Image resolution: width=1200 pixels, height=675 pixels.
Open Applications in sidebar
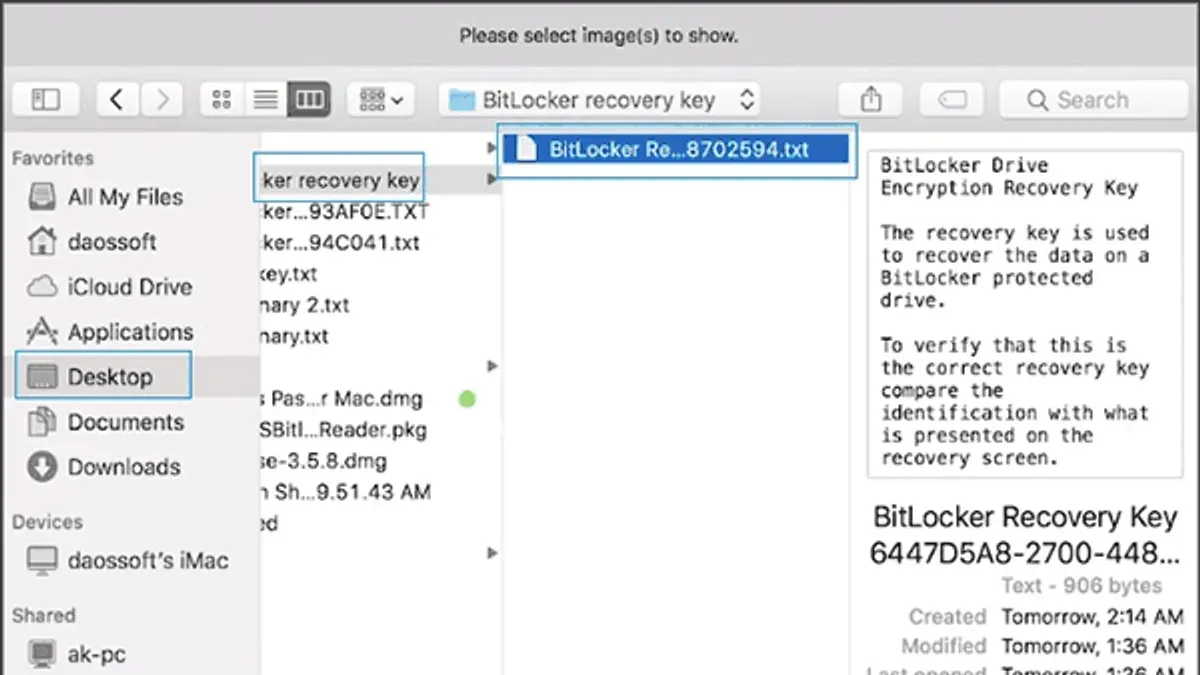point(130,332)
